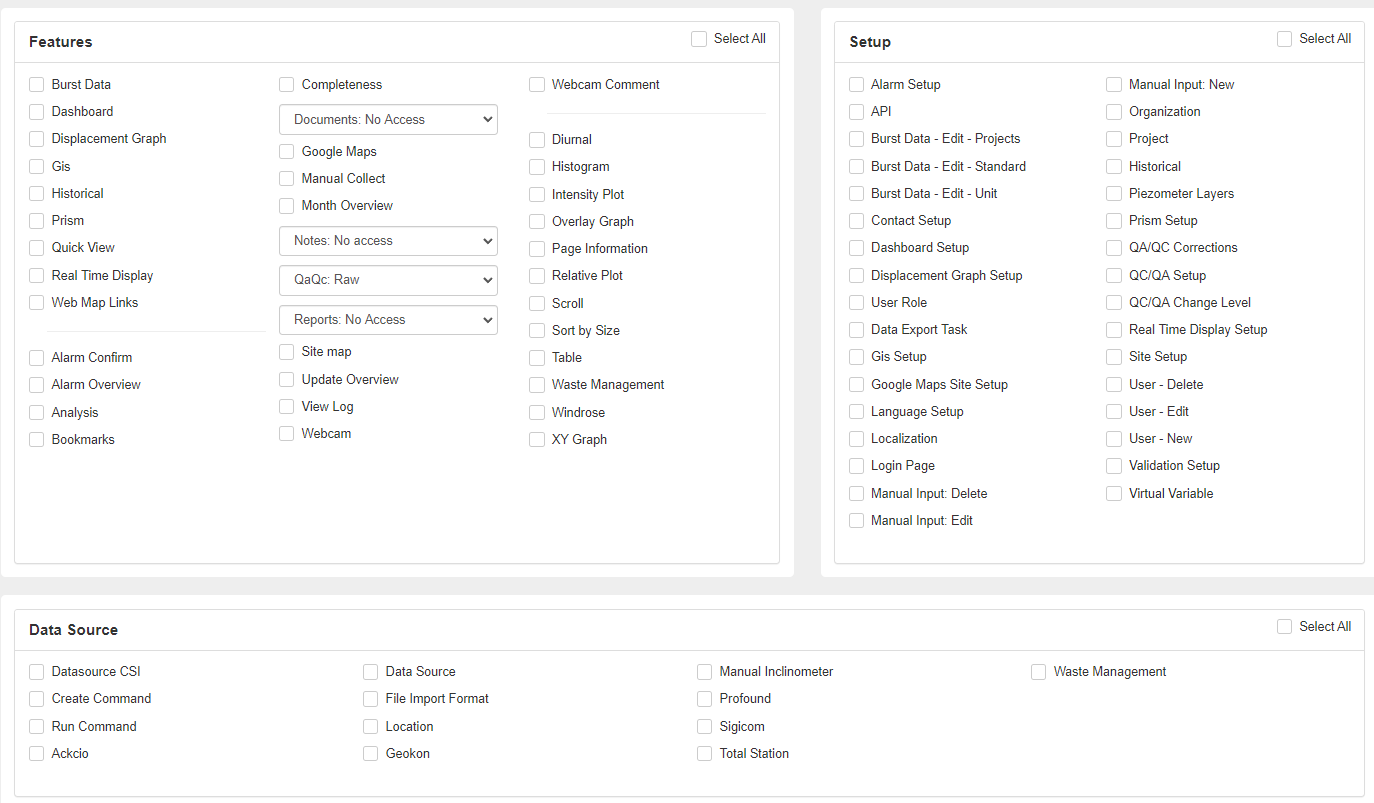The image size is (1374, 803).
Task: Enable the Windrose checkbox
Action: tap(537, 413)
